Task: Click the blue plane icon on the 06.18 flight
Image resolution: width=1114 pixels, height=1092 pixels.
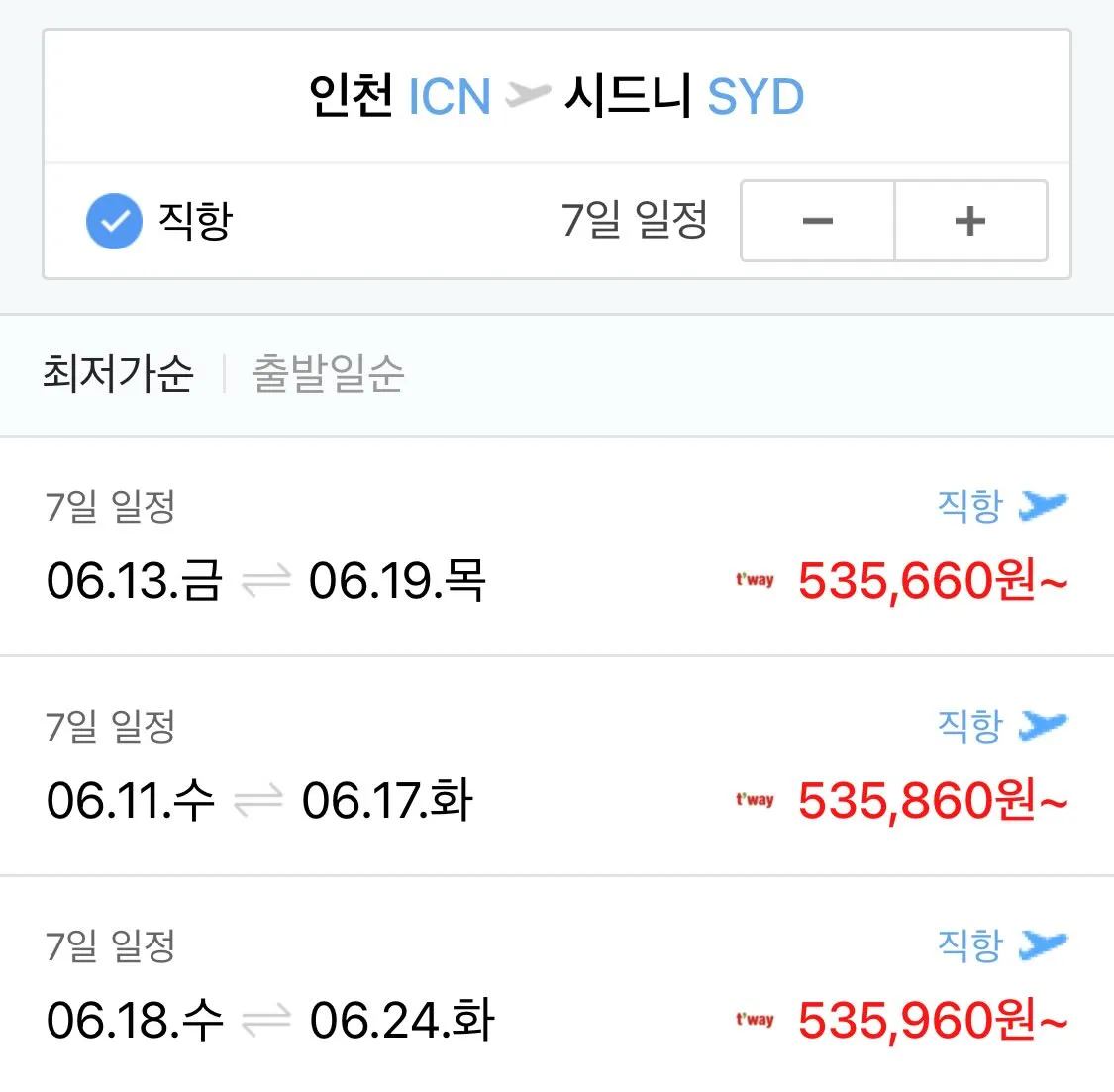Action: pos(1043,944)
